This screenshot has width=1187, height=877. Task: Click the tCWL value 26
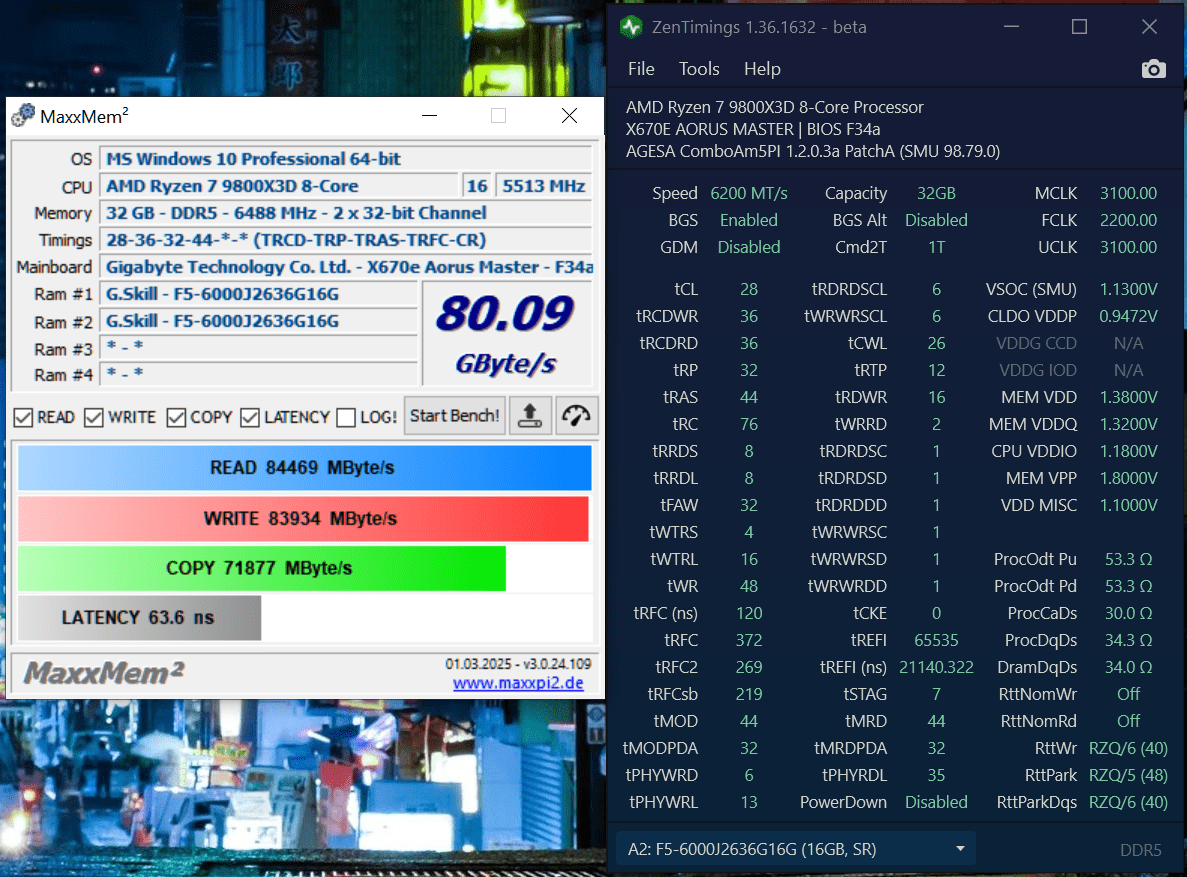tap(936, 344)
